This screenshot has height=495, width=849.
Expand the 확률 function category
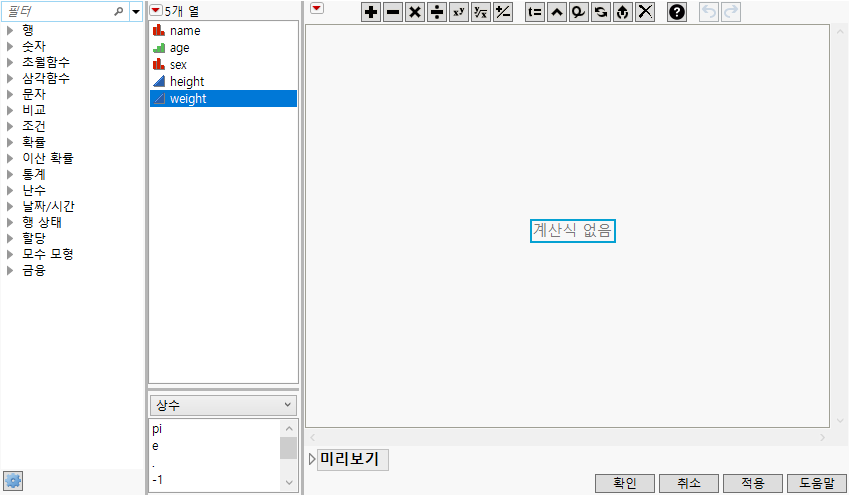click(10, 142)
